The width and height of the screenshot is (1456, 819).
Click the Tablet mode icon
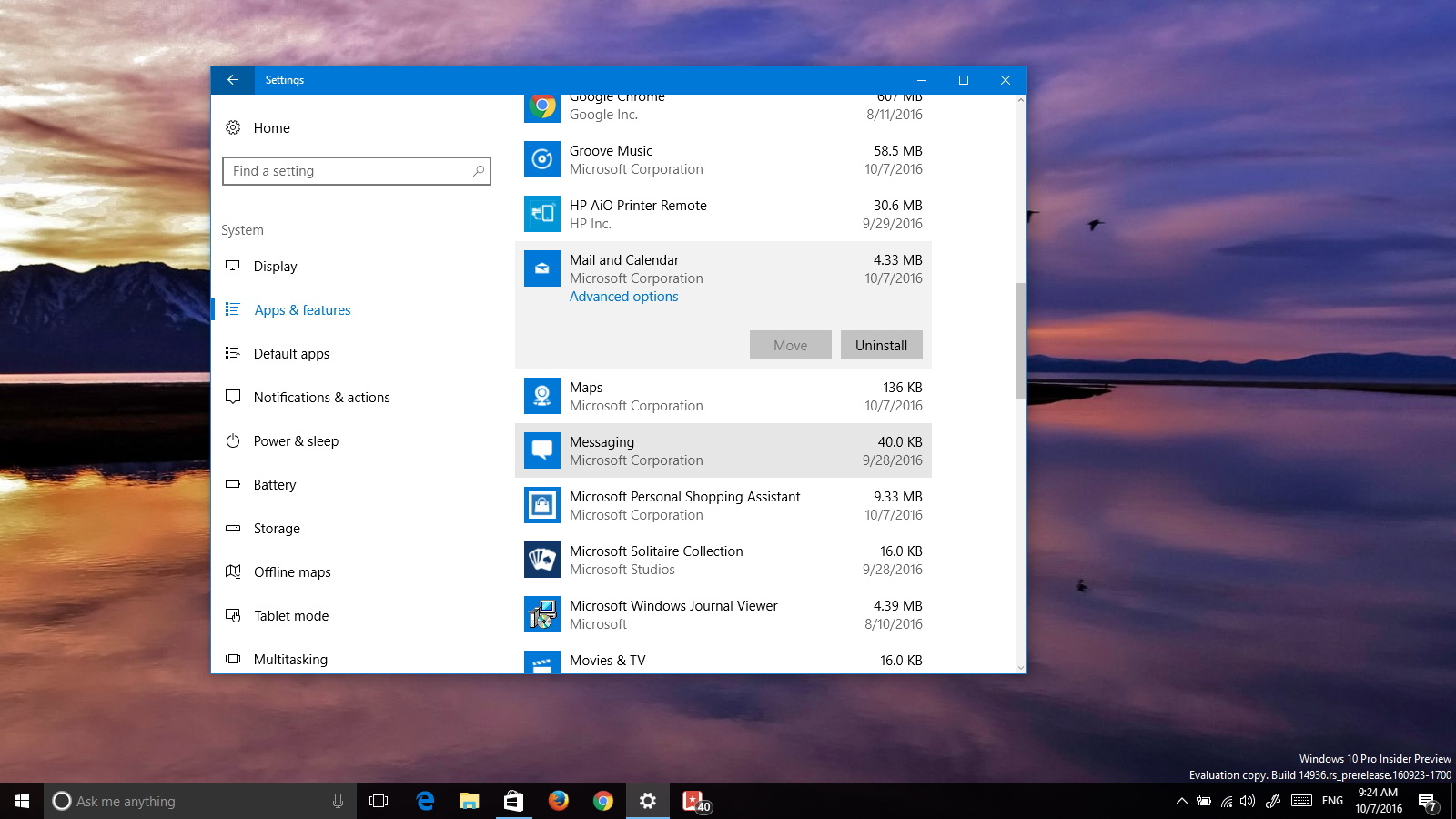click(x=233, y=615)
